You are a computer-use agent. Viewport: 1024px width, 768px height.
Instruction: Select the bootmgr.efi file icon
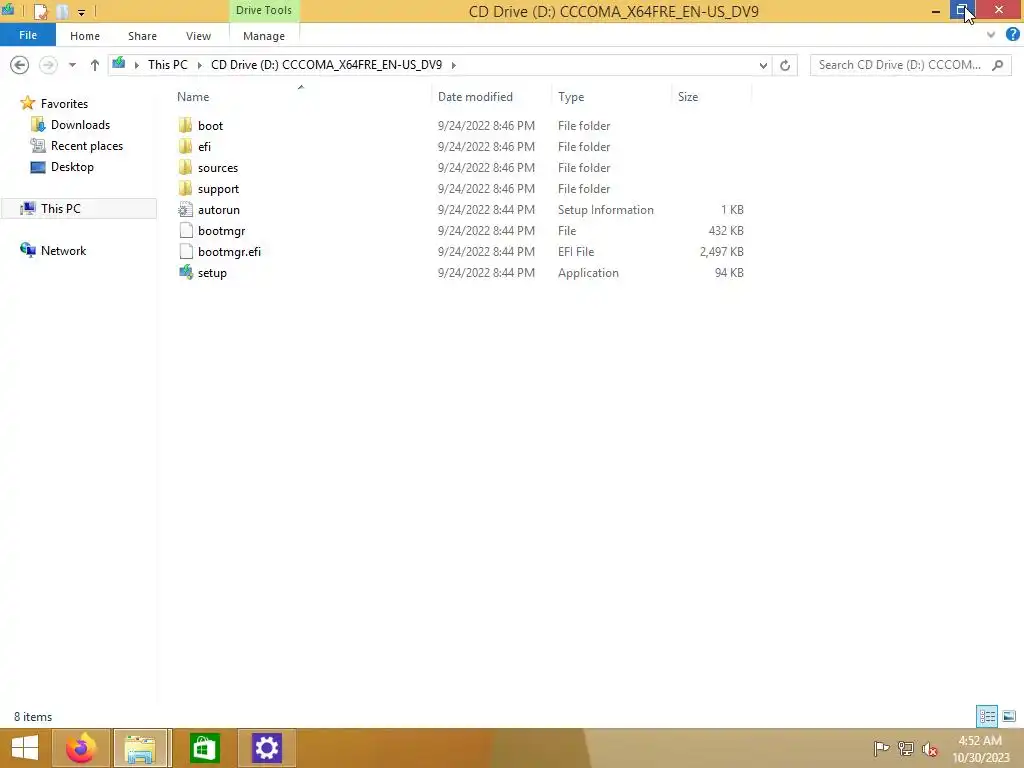click(x=185, y=251)
